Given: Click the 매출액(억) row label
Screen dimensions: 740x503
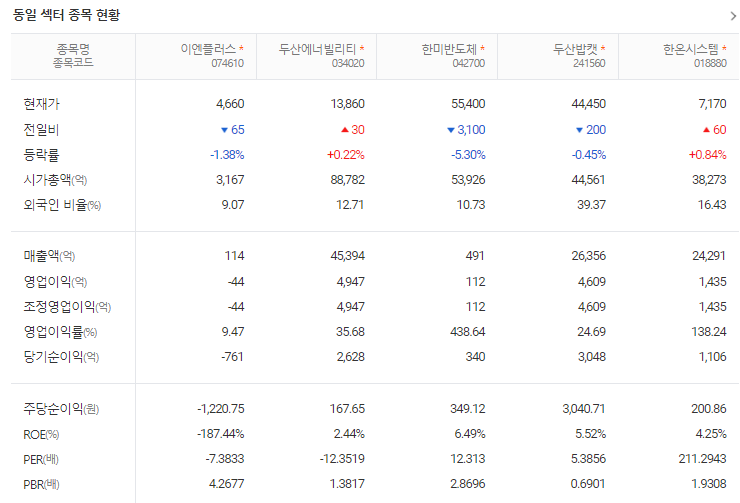Looking at the screenshot, I should (49, 256).
